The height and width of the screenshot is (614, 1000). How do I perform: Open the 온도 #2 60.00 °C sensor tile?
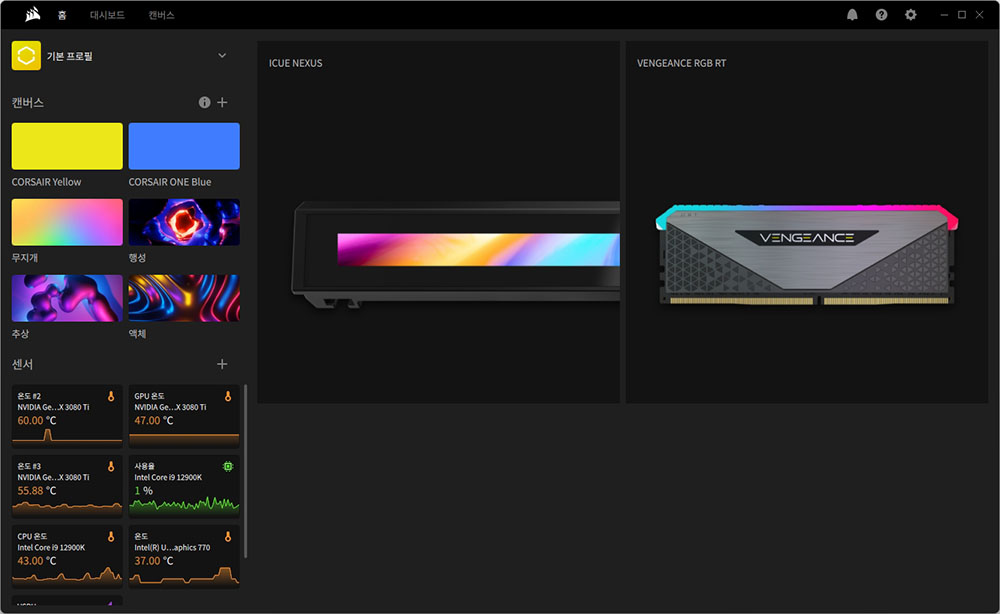click(x=67, y=416)
